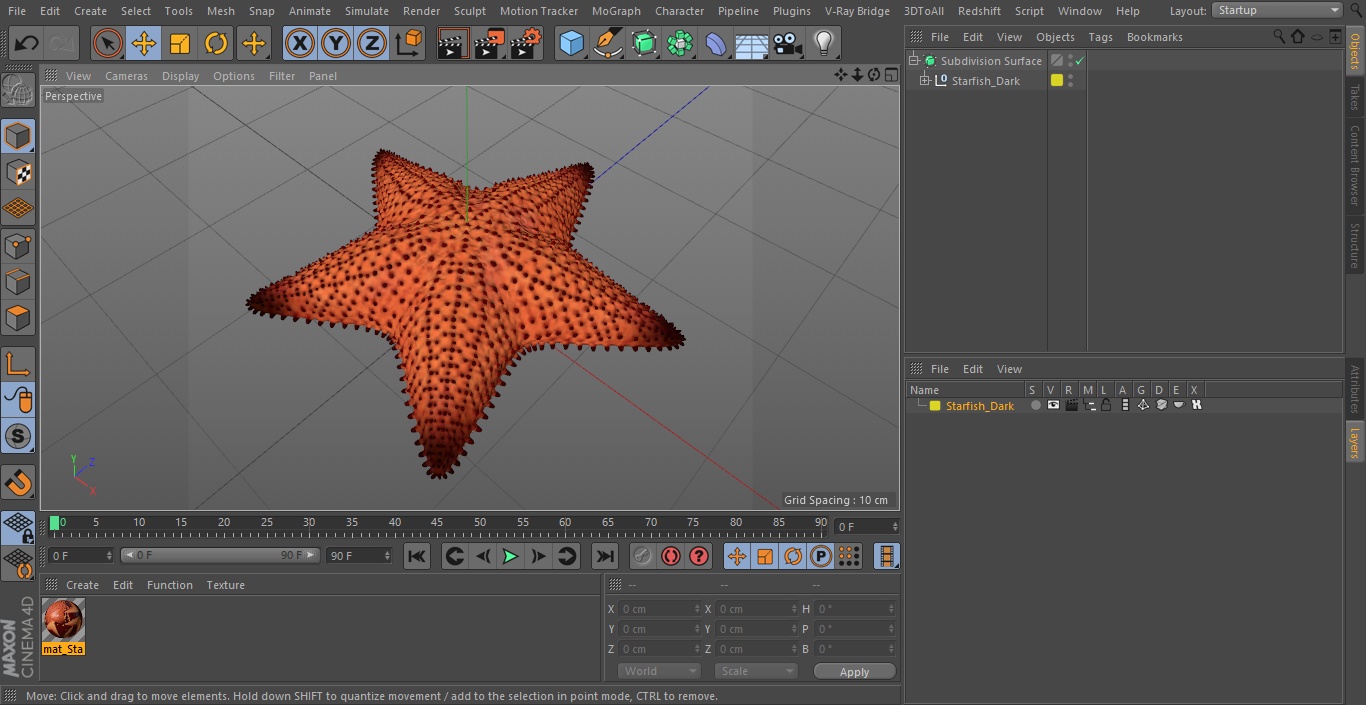Toggle Autokeying record button
Screen dimensions: 1366x705
(x=671, y=556)
